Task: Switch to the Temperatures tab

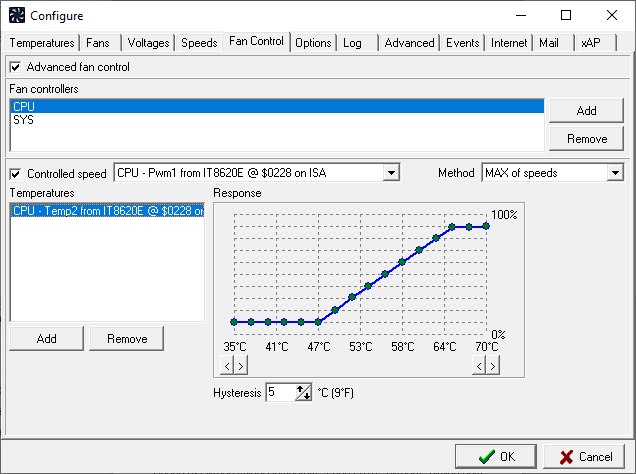Action: 42,43
